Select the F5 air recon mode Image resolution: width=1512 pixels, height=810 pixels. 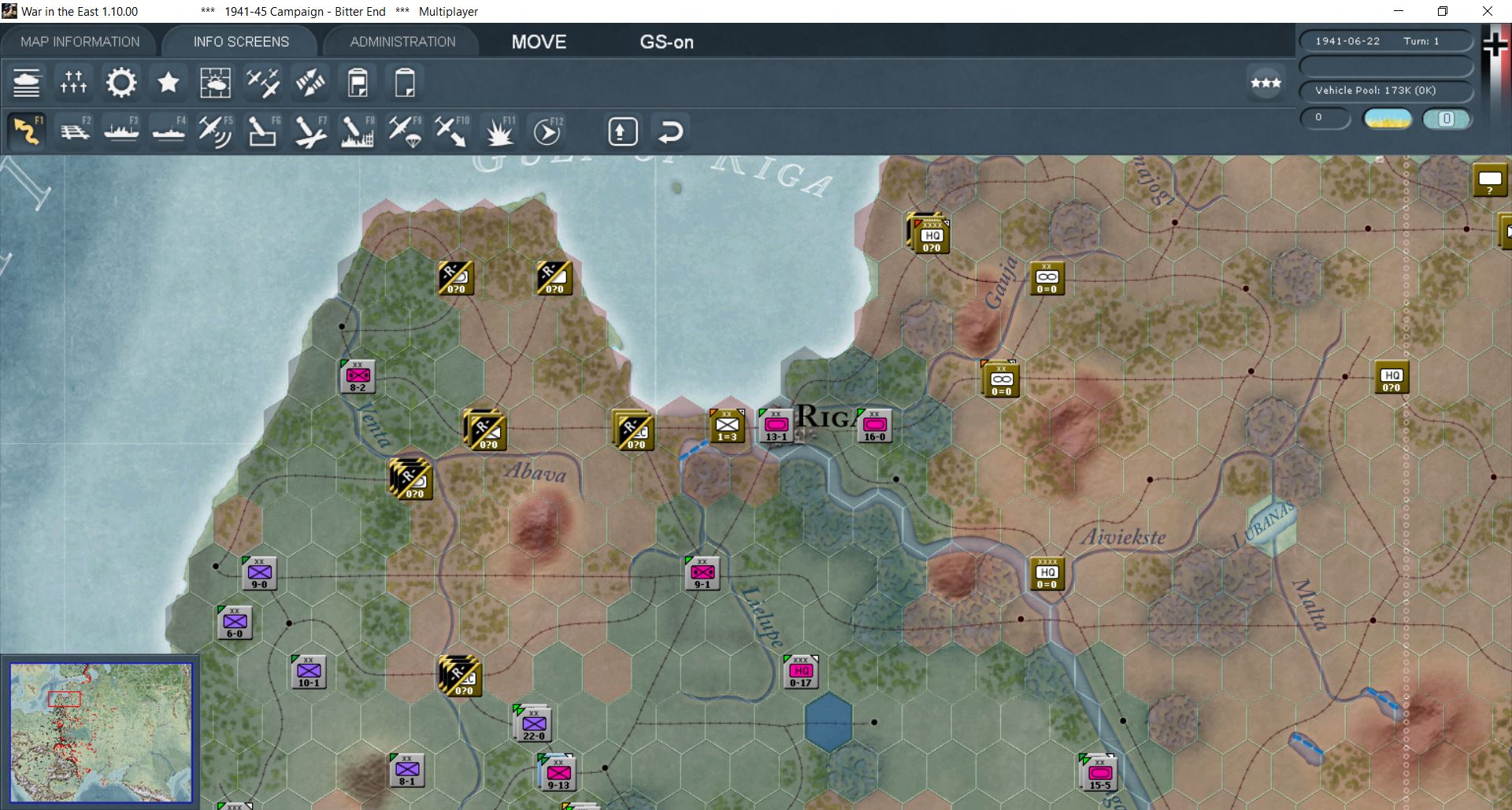point(215,131)
